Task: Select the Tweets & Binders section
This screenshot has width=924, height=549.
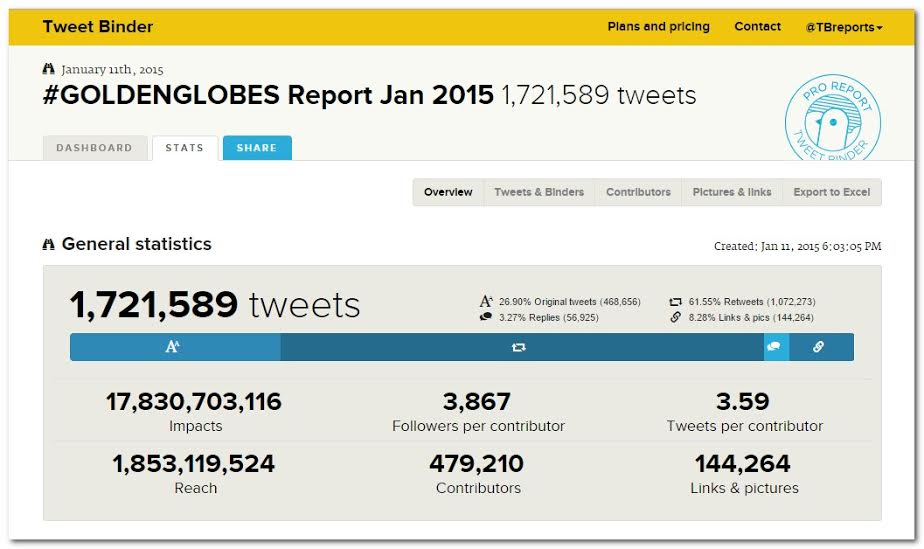Action: (x=539, y=192)
